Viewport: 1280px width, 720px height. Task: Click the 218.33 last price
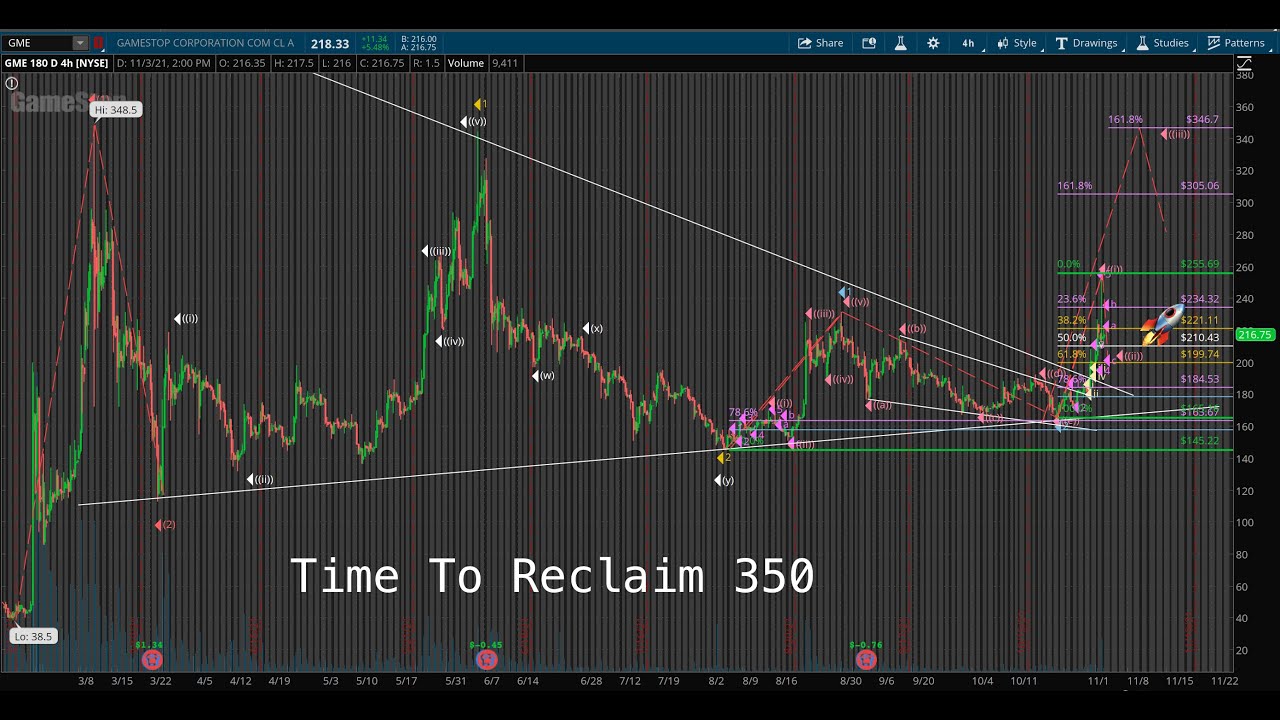(x=329, y=43)
